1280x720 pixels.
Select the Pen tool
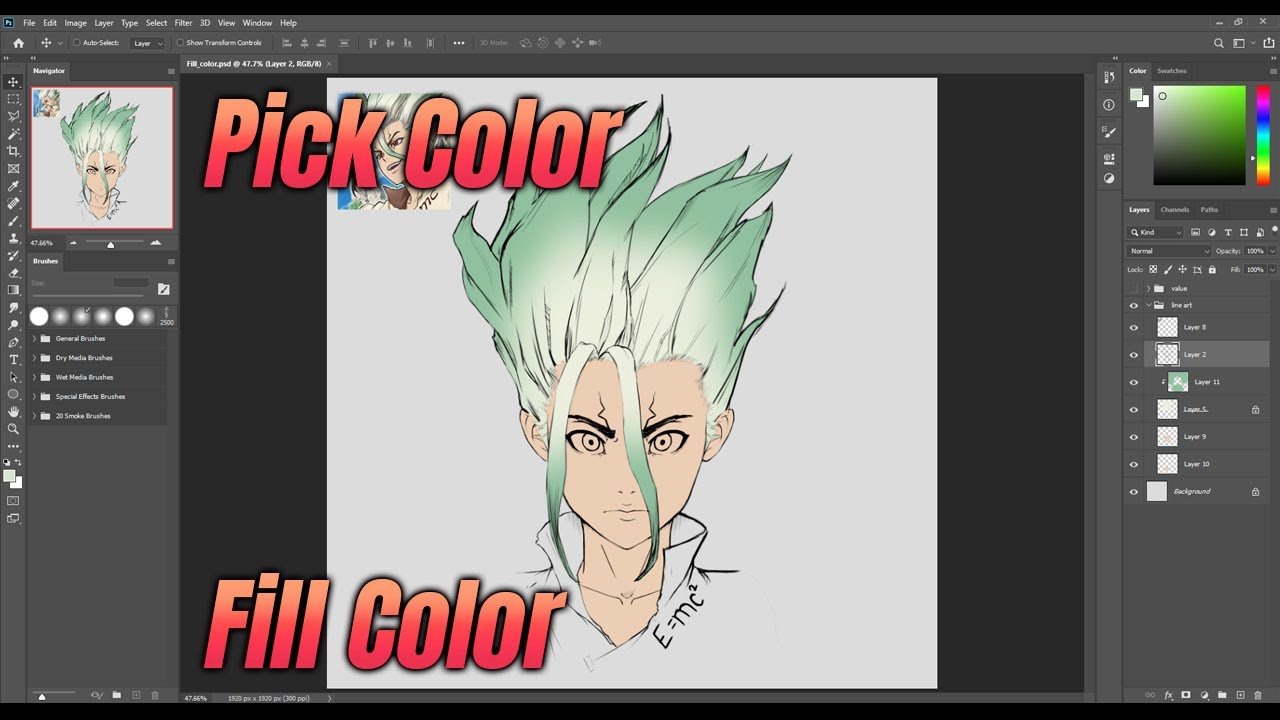pos(13,342)
